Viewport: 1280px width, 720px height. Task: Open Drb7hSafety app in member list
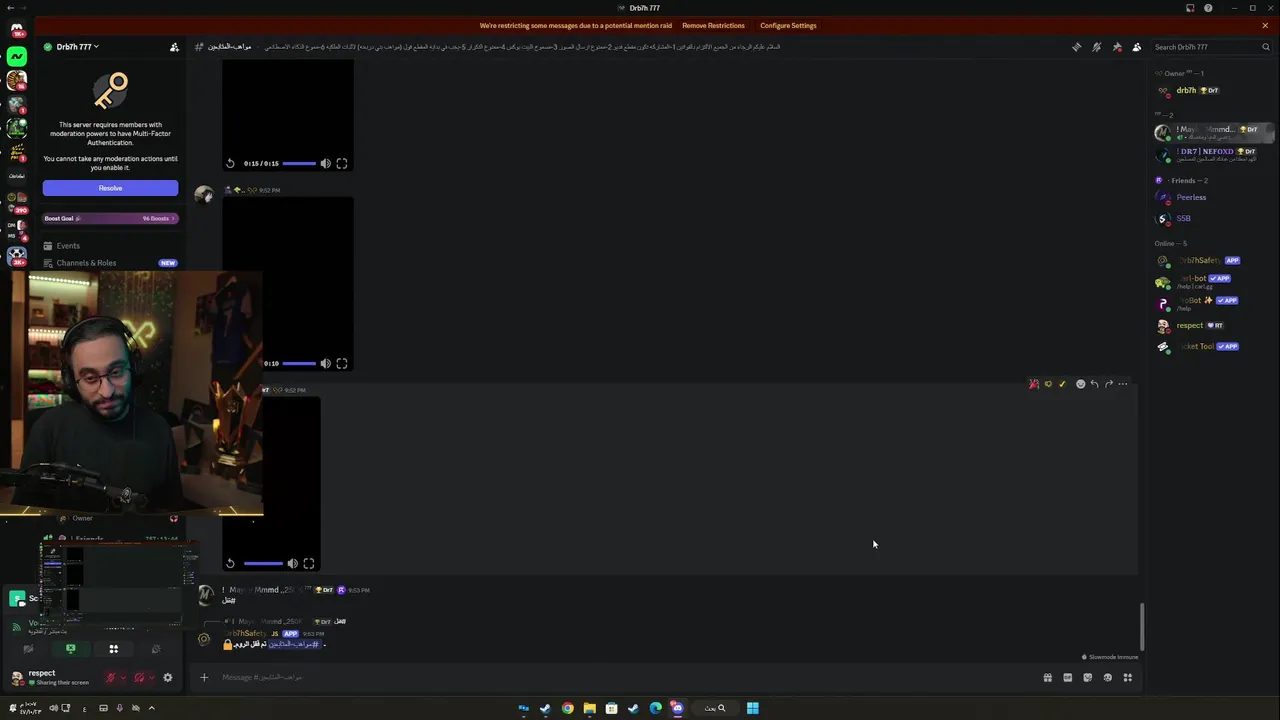(x=1213, y=260)
